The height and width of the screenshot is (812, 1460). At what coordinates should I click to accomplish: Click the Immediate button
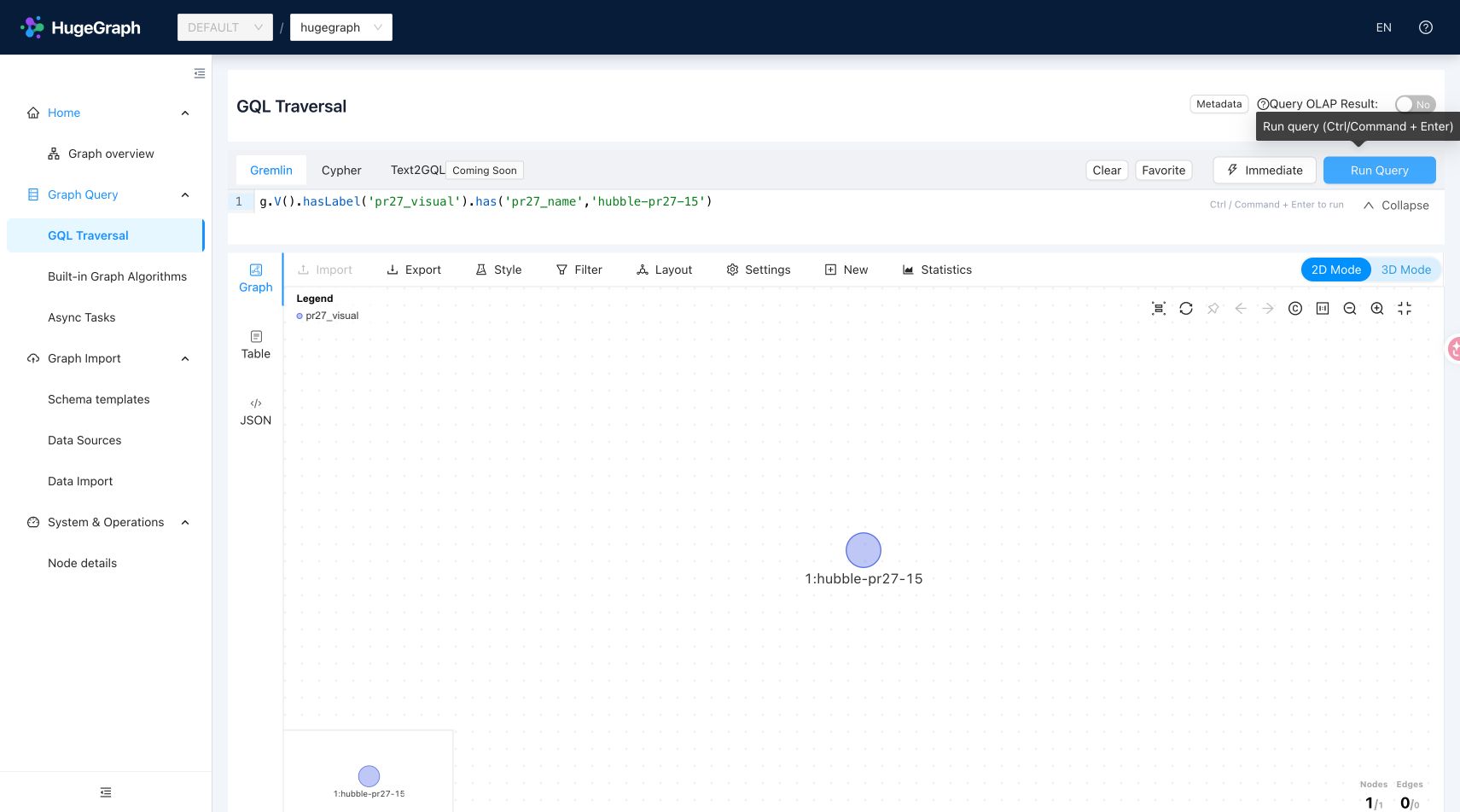1265,171
